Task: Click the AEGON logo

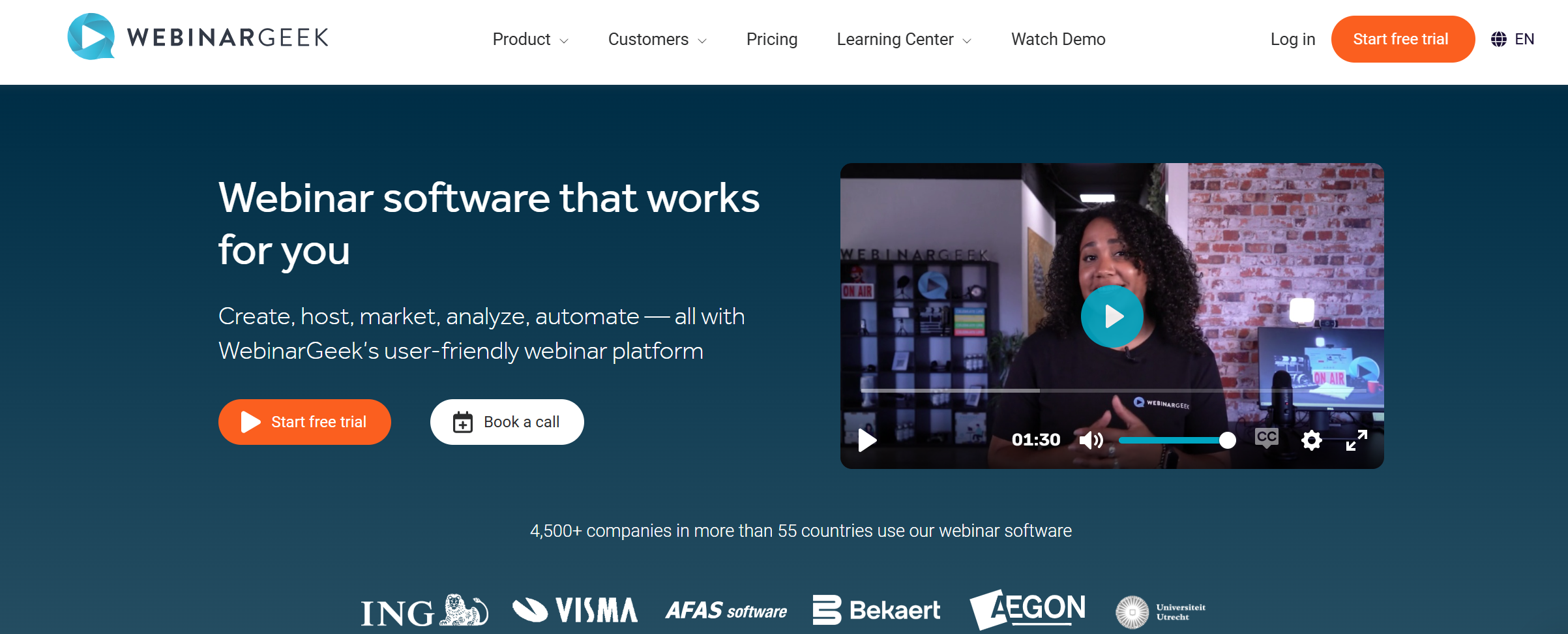Action: 1028,609
